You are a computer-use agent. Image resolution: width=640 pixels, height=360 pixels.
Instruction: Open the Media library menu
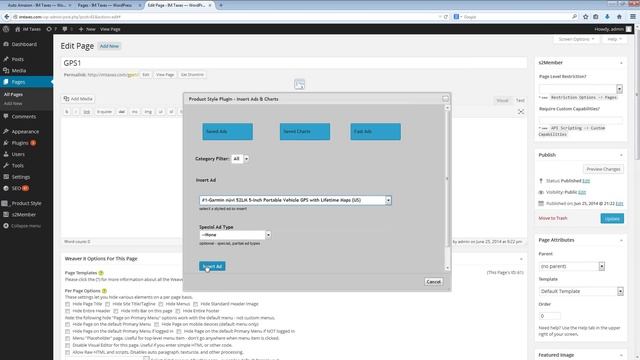pos(18,71)
